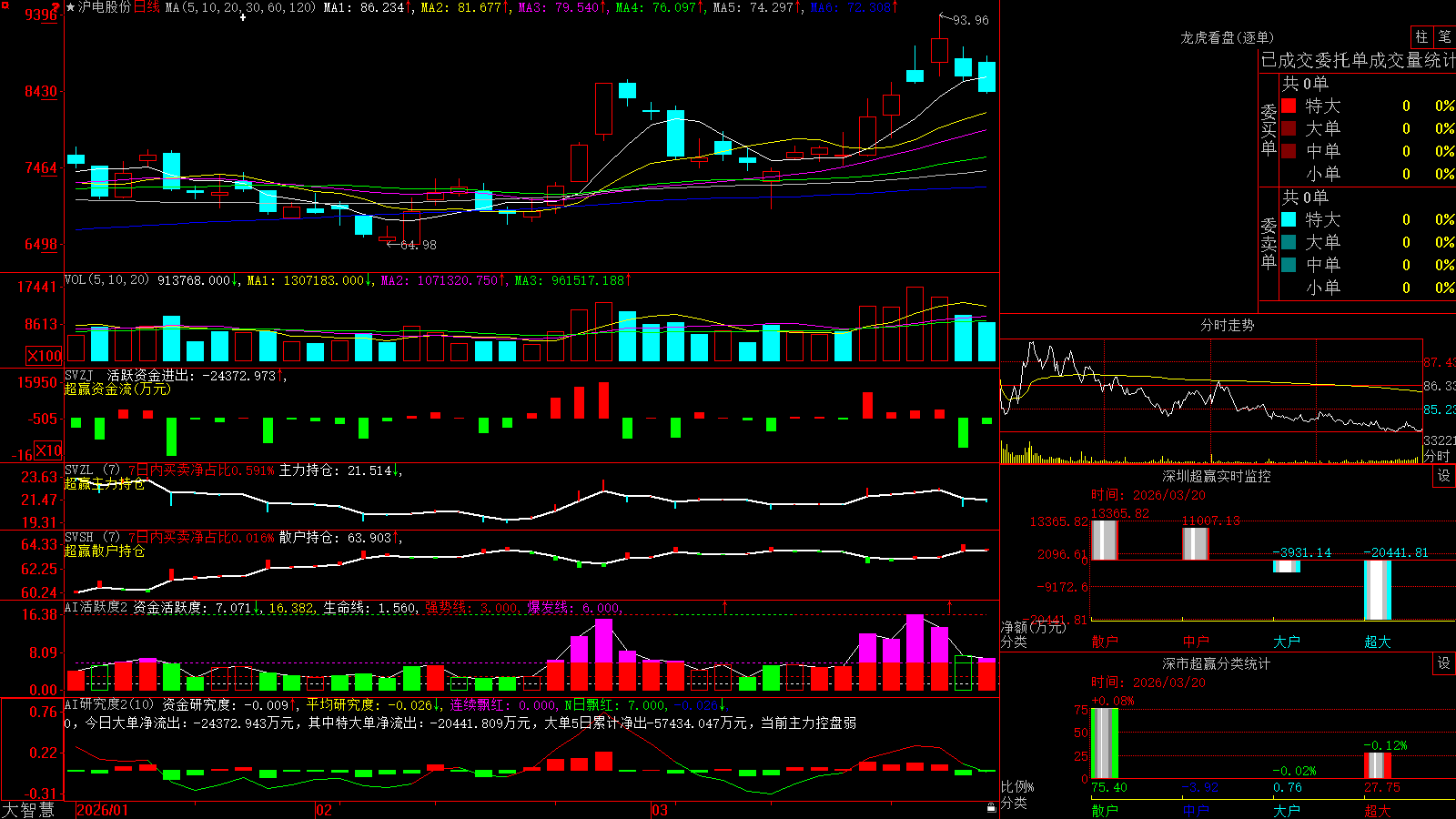Click the 分时走势 panel title
This screenshot has height=819, width=1456.
(1227, 325)
